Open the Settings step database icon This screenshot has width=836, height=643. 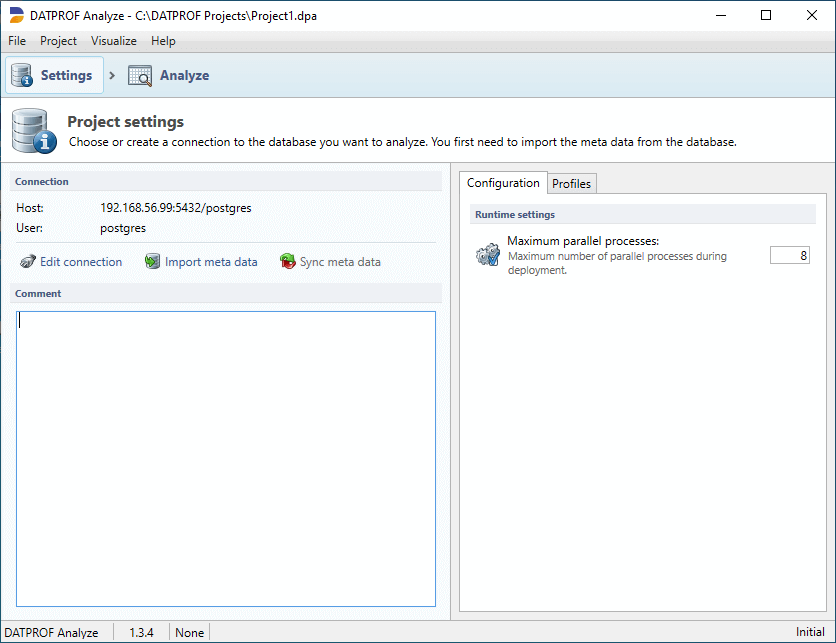pyautogui.click(x=22, y=75)
